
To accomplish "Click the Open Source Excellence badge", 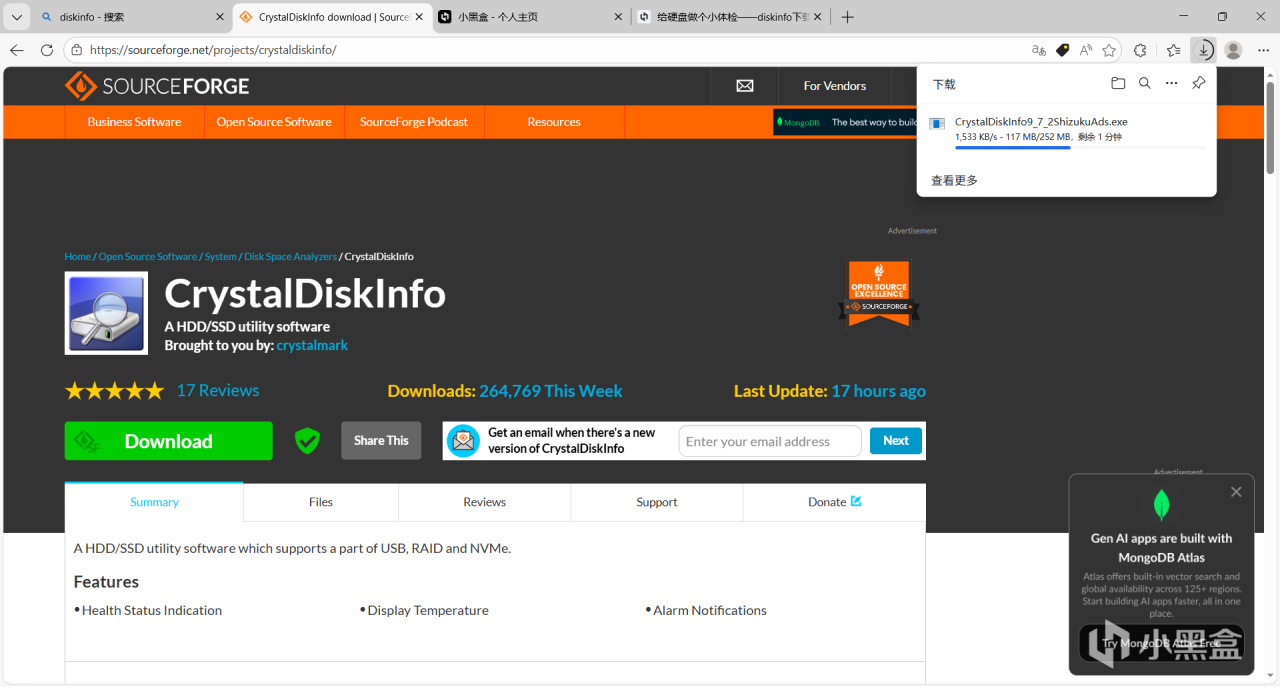I will pyautogui.click(x=879, y=293).
